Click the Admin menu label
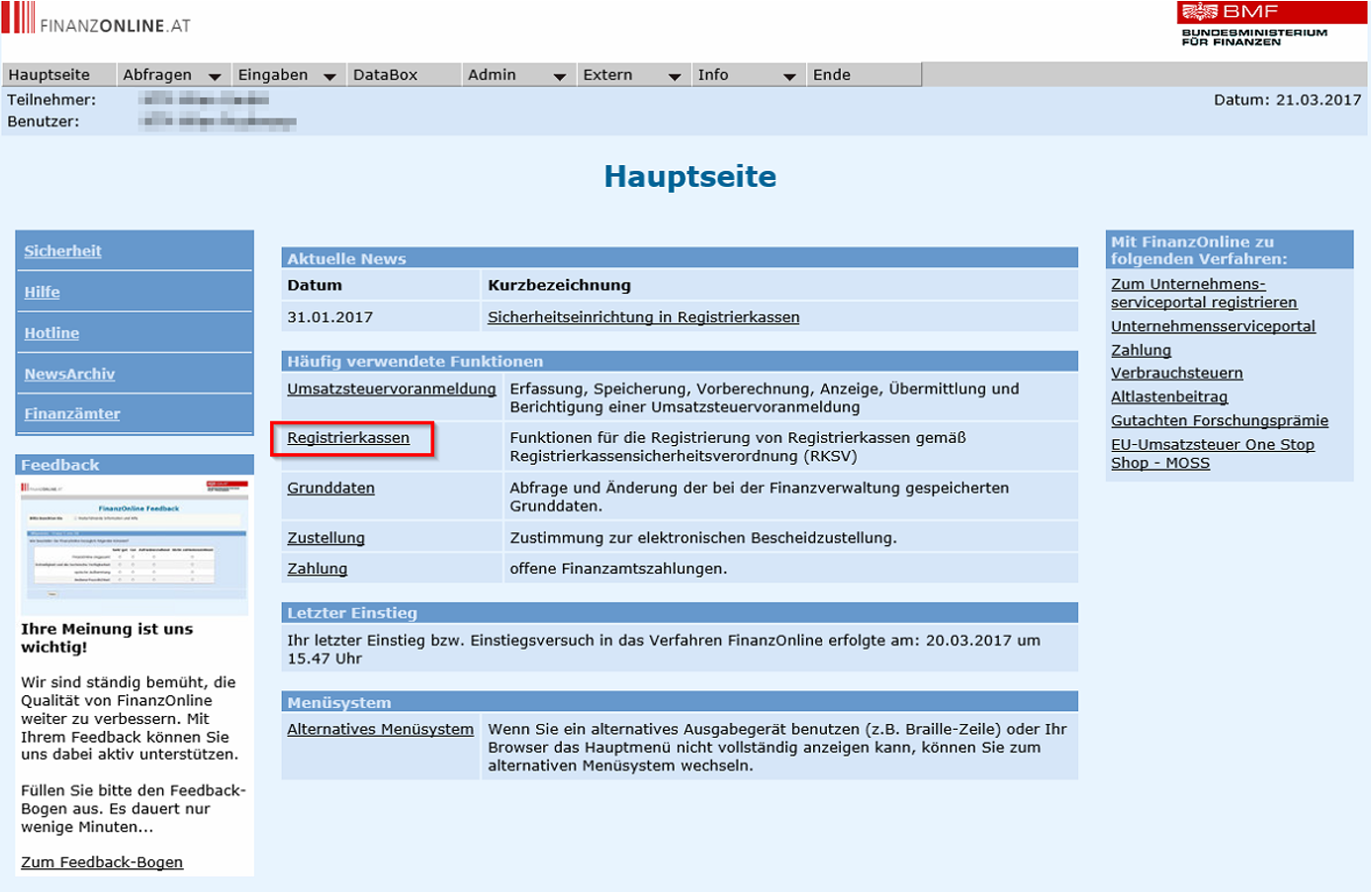This screenshot has height=892, width=1372. click(492, 75)
